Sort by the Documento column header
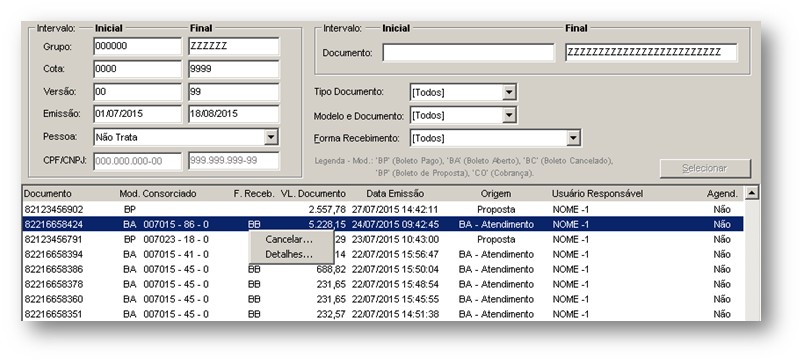 [x=48, y=194]
